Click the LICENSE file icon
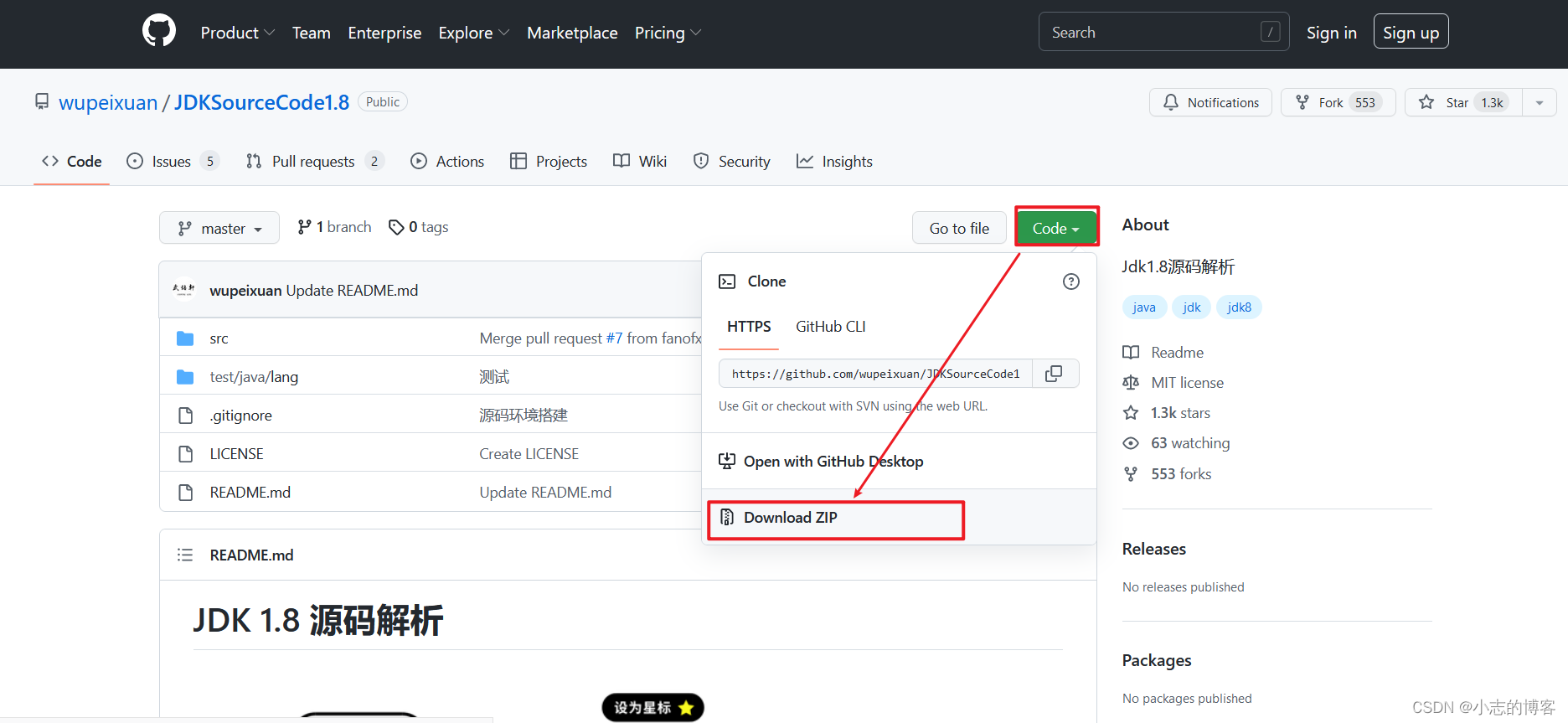The image size is (1568, 723). tap(186, 454)
